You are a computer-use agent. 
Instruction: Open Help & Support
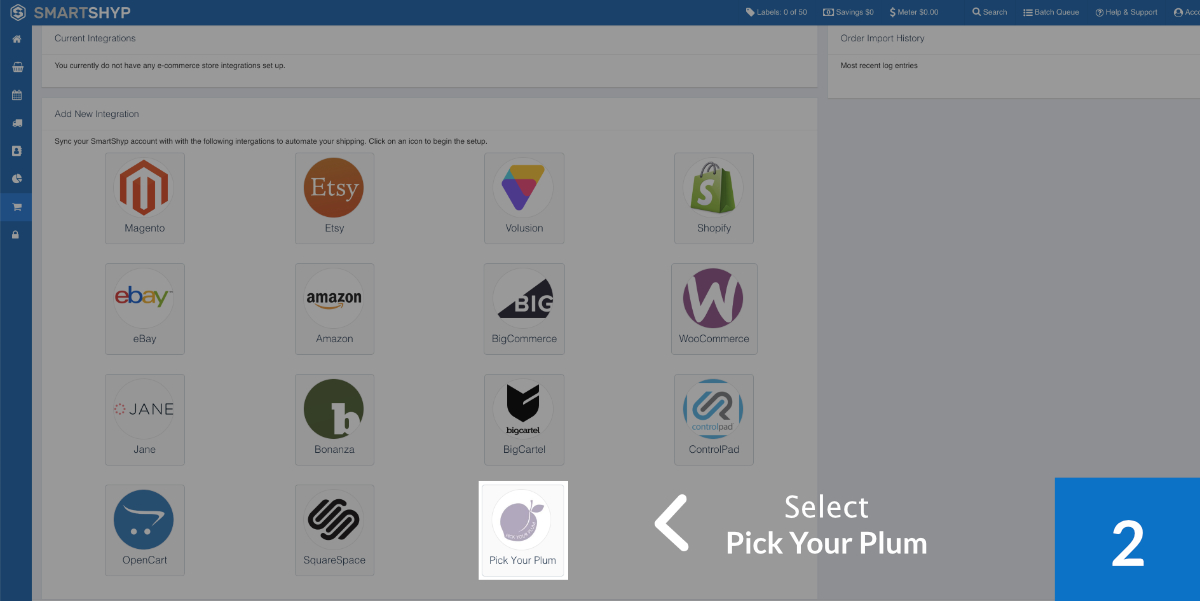pyautogui.click(x=1126, y=12)
